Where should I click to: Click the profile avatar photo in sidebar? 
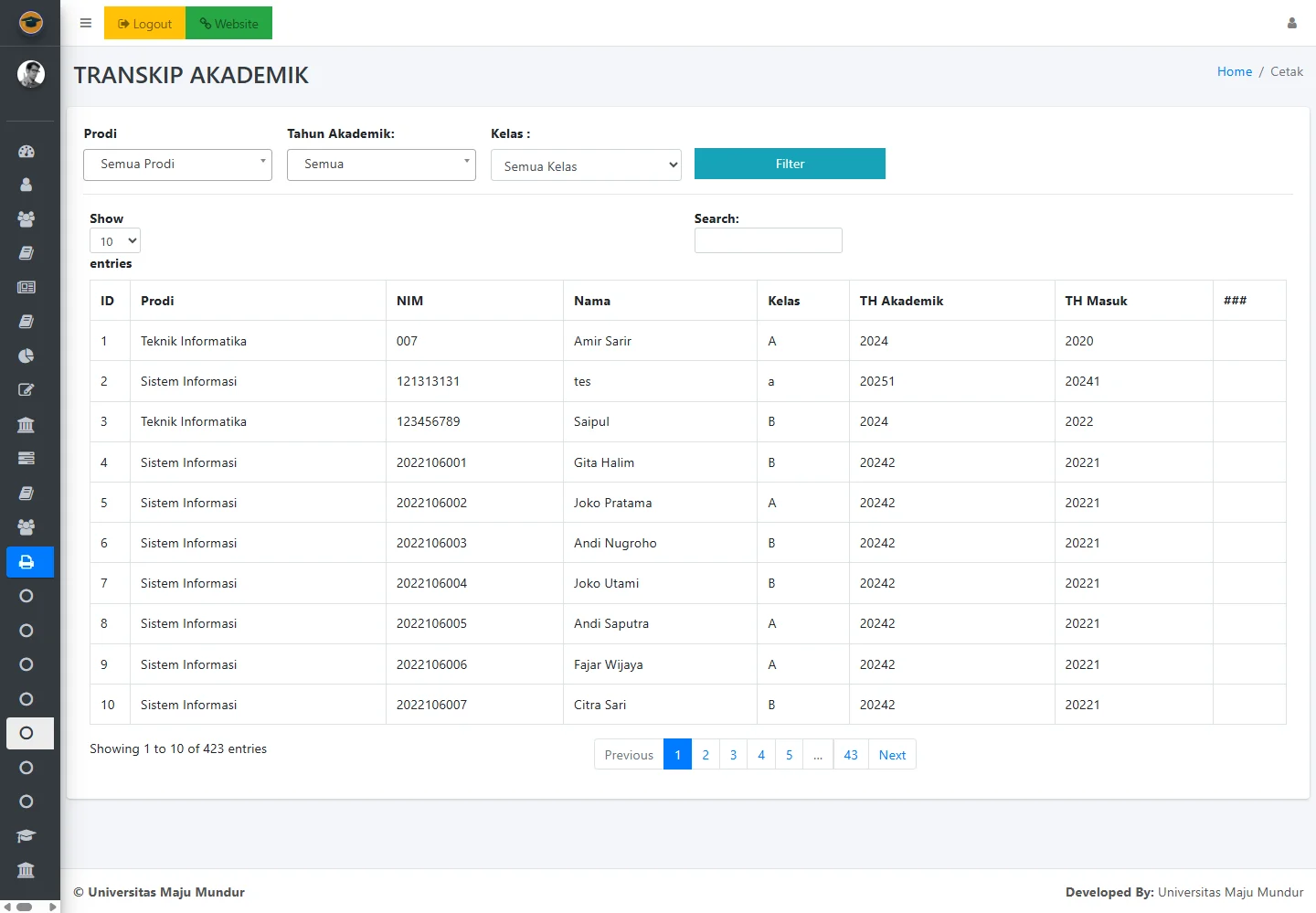point(30,74)
